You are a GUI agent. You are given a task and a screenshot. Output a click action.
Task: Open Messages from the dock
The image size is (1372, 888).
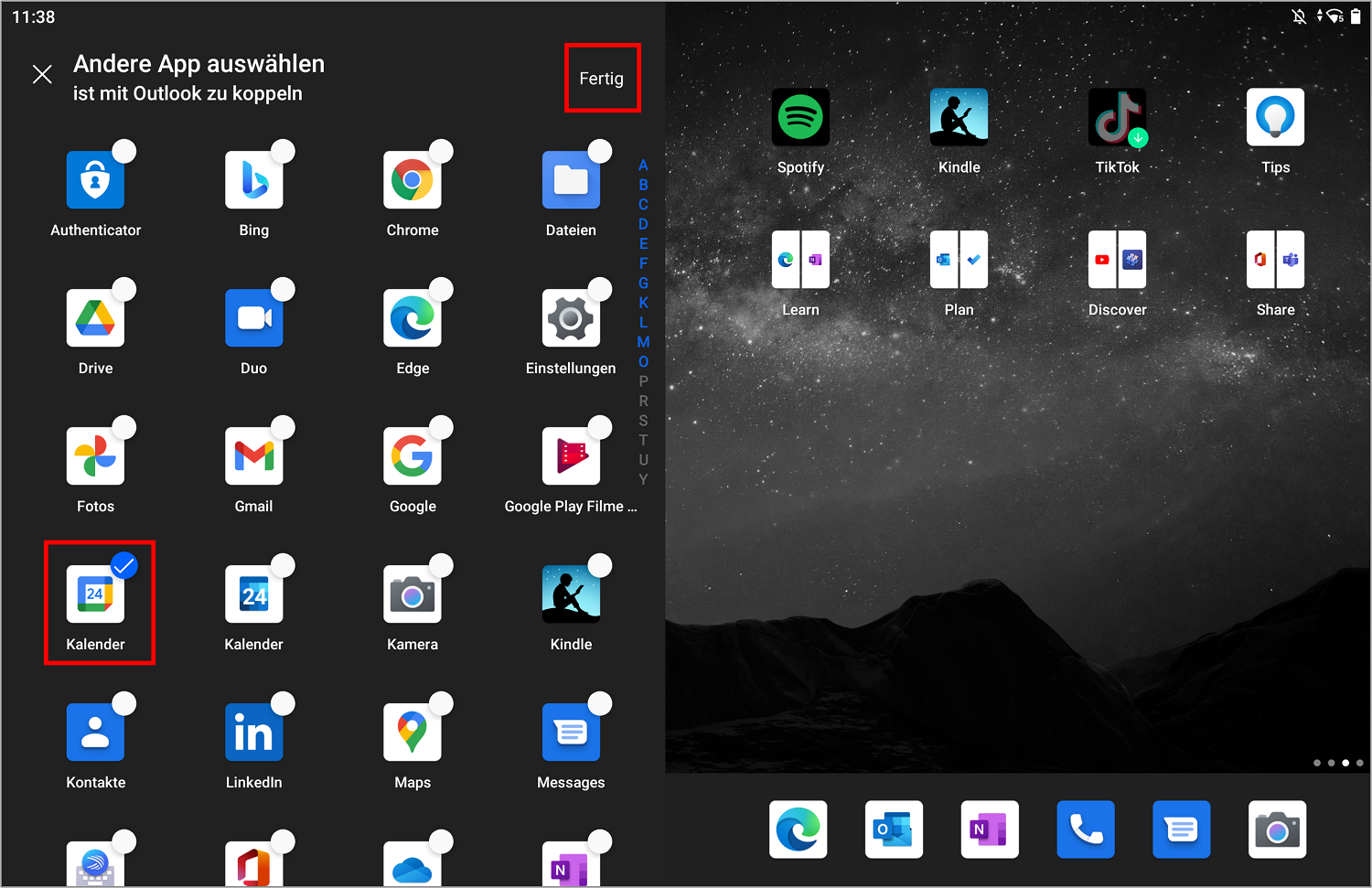(x=1181, y=829)
